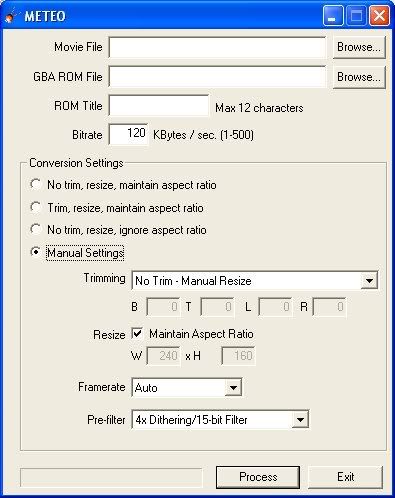Focus the GBA ROM File path field
This screenshot has width=395, height=498.
[217, 77]
